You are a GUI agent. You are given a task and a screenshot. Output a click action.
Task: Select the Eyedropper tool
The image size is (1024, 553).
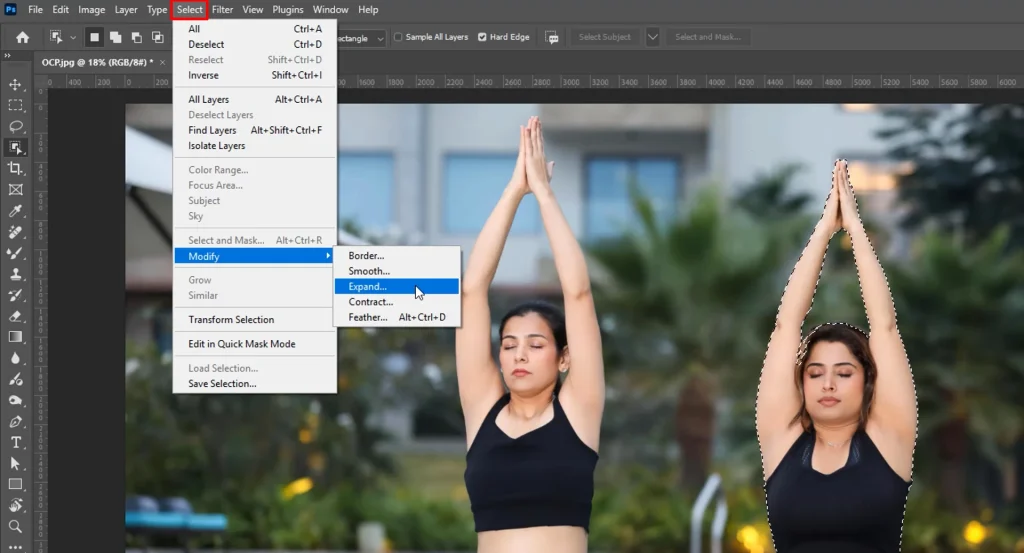tap(15, 210)
